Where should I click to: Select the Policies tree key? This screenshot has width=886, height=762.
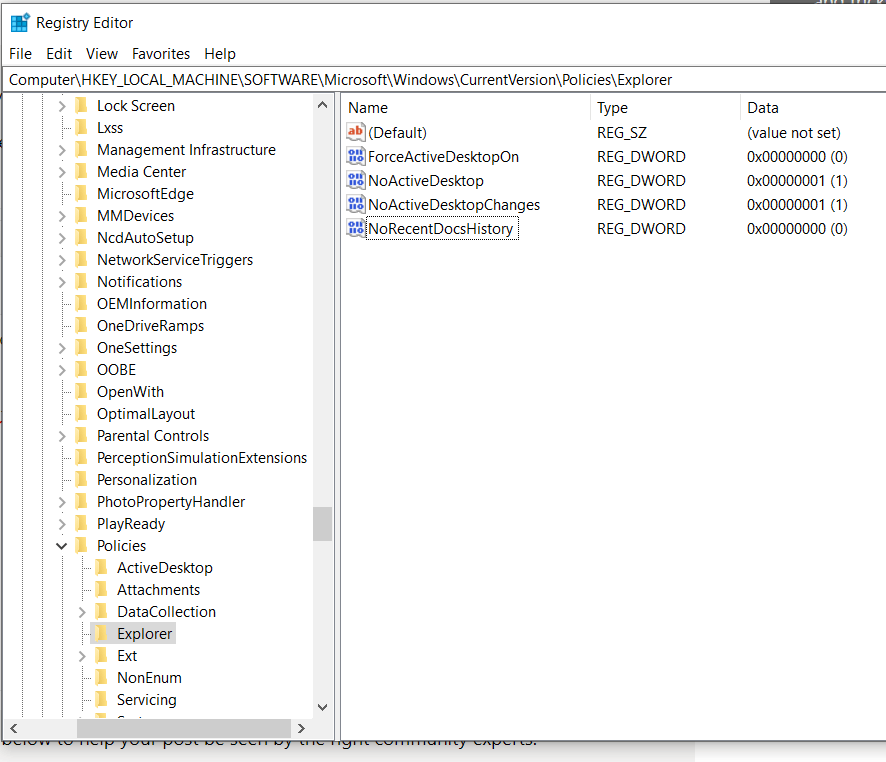click(x=121, y=546)
